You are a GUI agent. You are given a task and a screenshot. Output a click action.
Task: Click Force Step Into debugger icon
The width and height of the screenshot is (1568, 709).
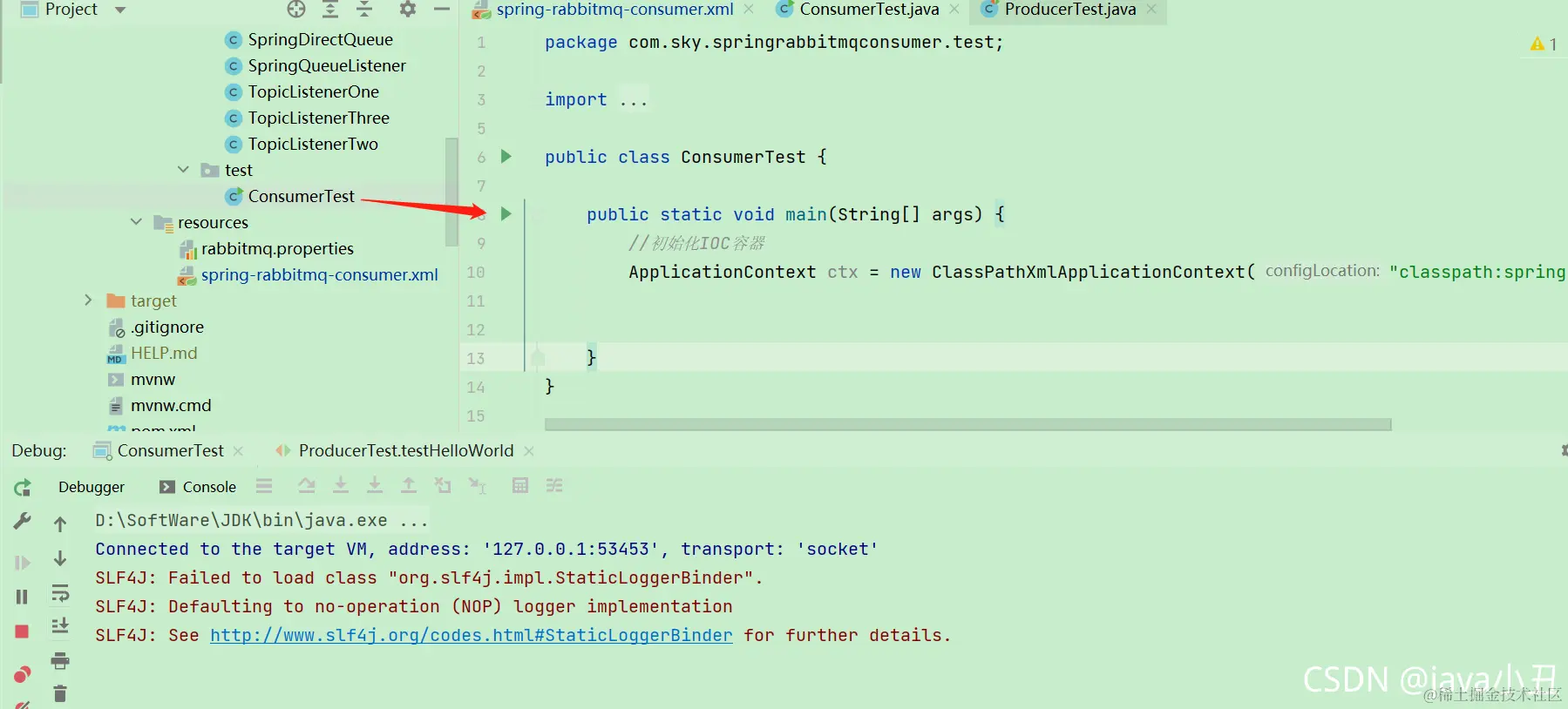coord(375,486)
